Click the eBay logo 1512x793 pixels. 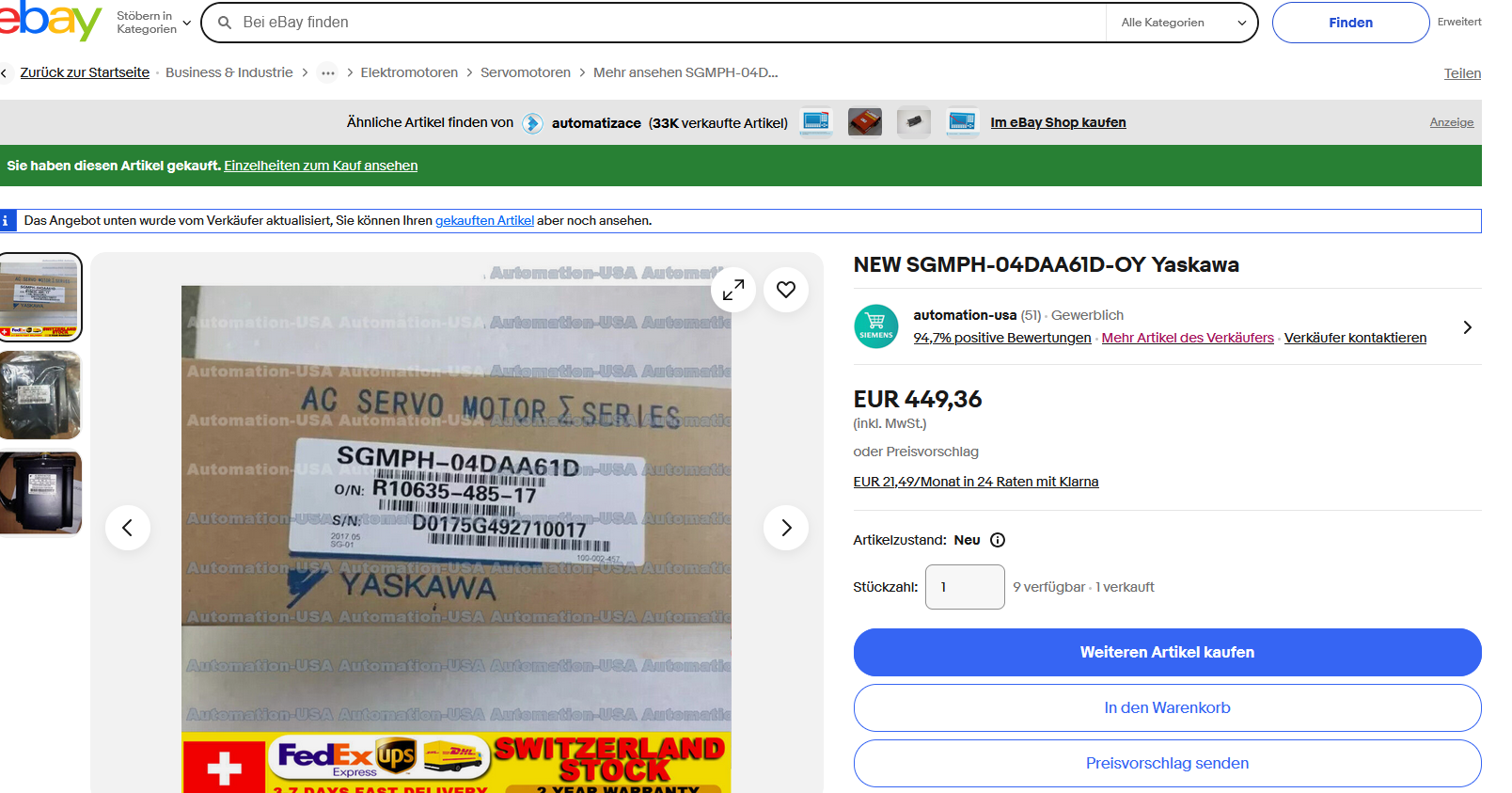point(49,21)
